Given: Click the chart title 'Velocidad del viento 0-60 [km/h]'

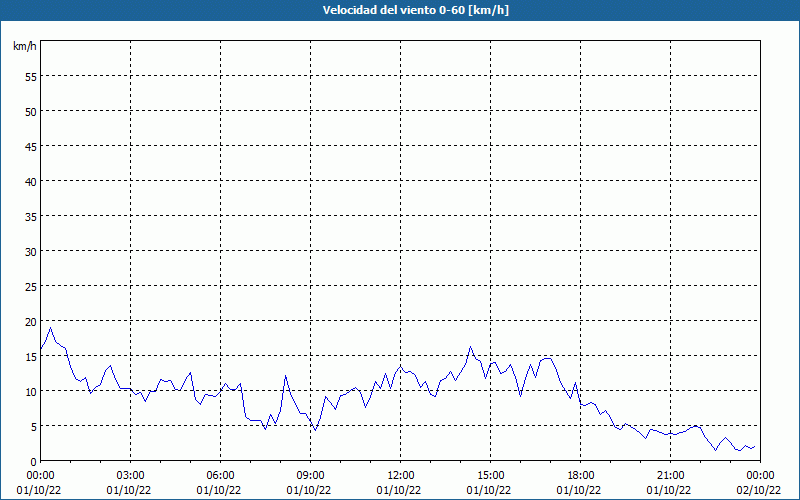Looking at the screenshot, I should (x=416, y=10).
